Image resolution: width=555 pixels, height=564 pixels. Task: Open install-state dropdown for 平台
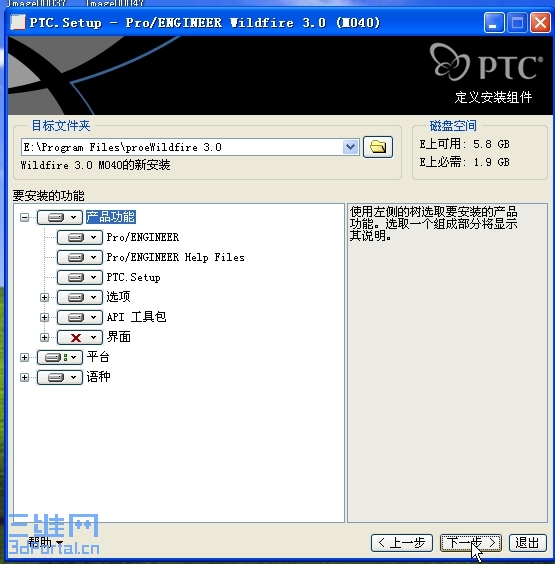pyautogui.click(x=60, y=358)
